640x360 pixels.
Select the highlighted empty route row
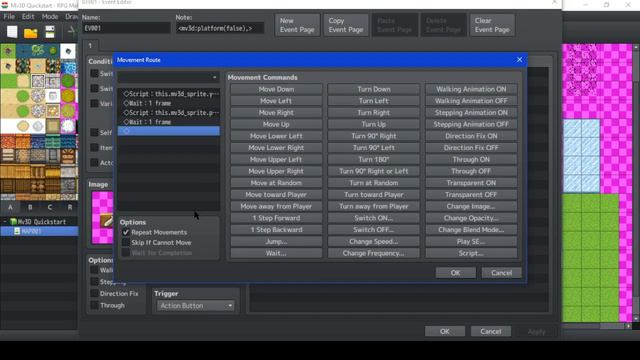click(169, 131)
